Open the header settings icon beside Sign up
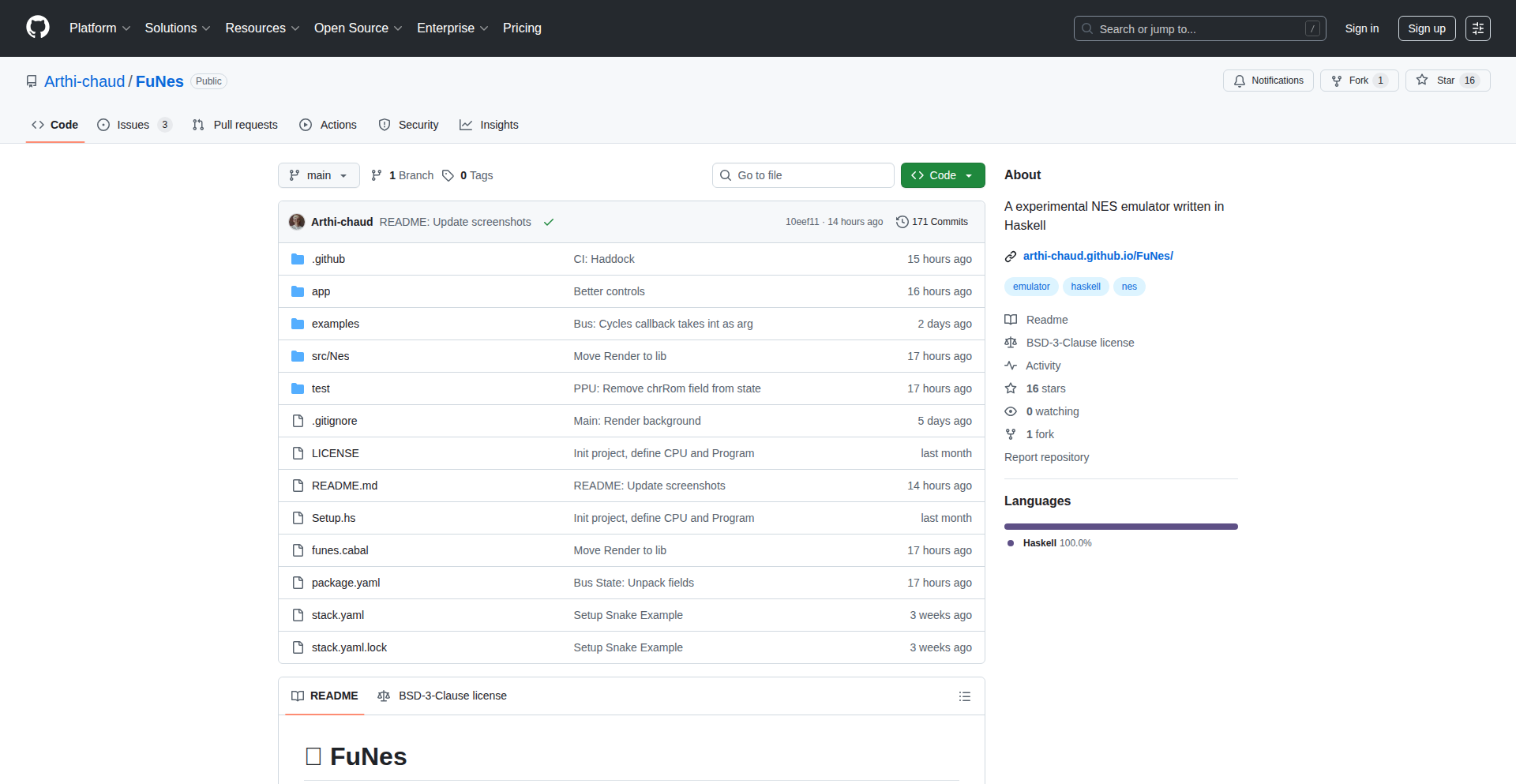 click(1477, 28)
